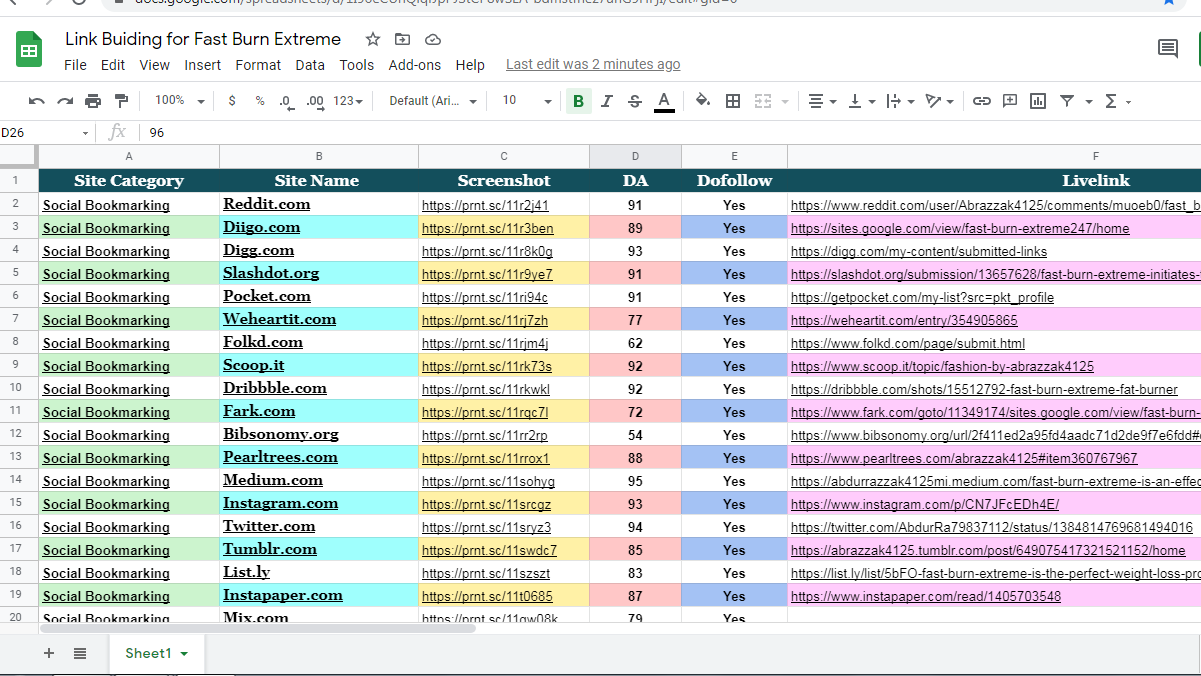Apply fill color with the paint bucket icon

[x=703, y=100]
